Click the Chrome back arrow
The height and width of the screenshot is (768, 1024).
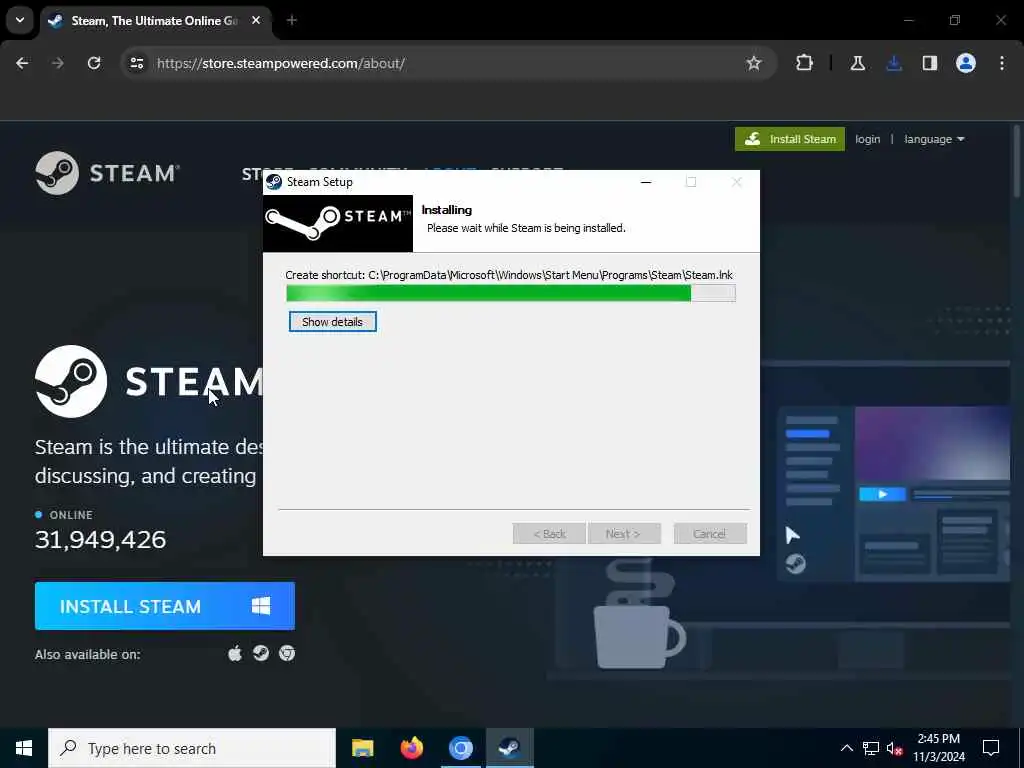click(22, 63)
